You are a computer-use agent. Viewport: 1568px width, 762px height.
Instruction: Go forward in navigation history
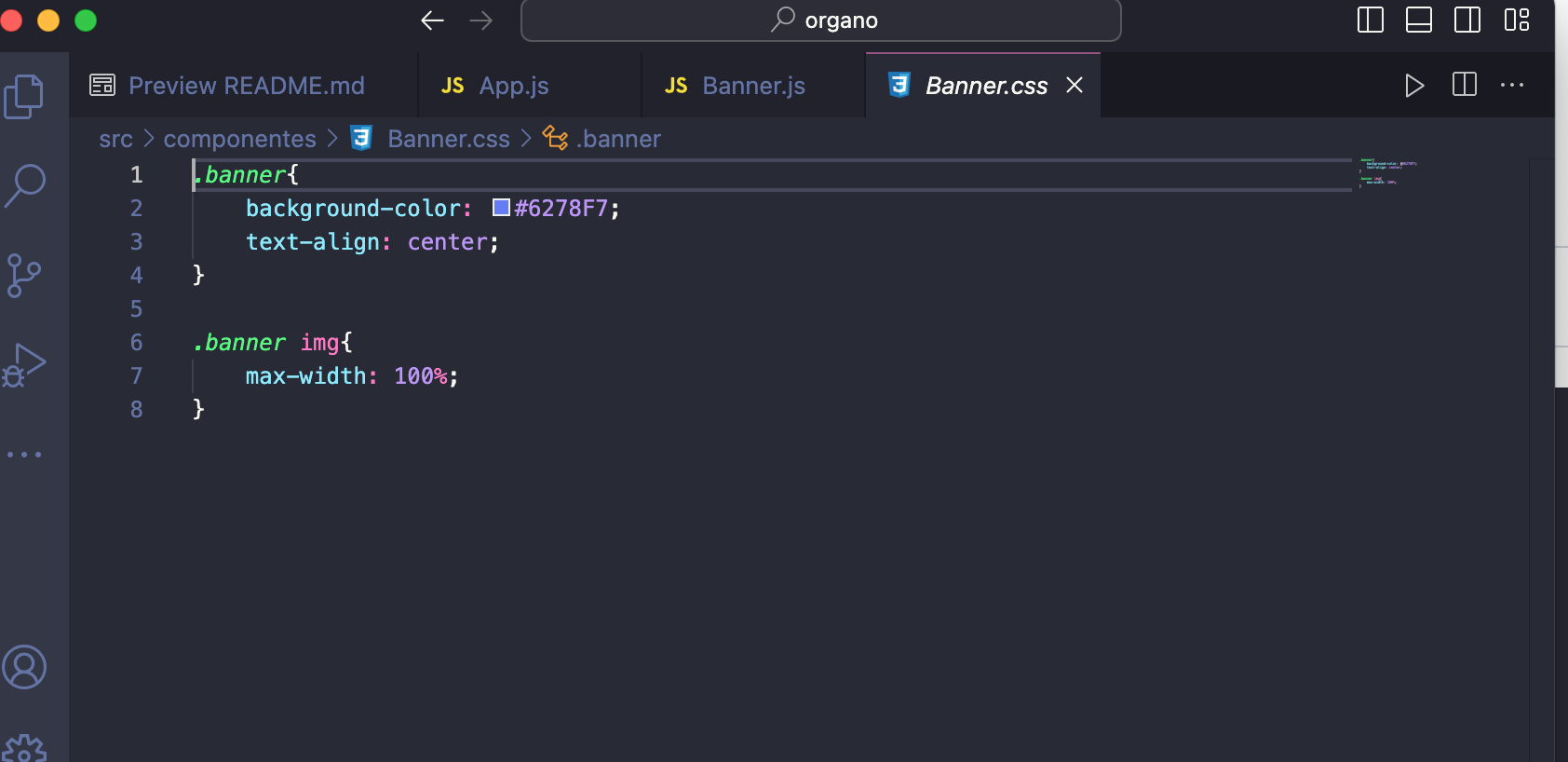481,20
